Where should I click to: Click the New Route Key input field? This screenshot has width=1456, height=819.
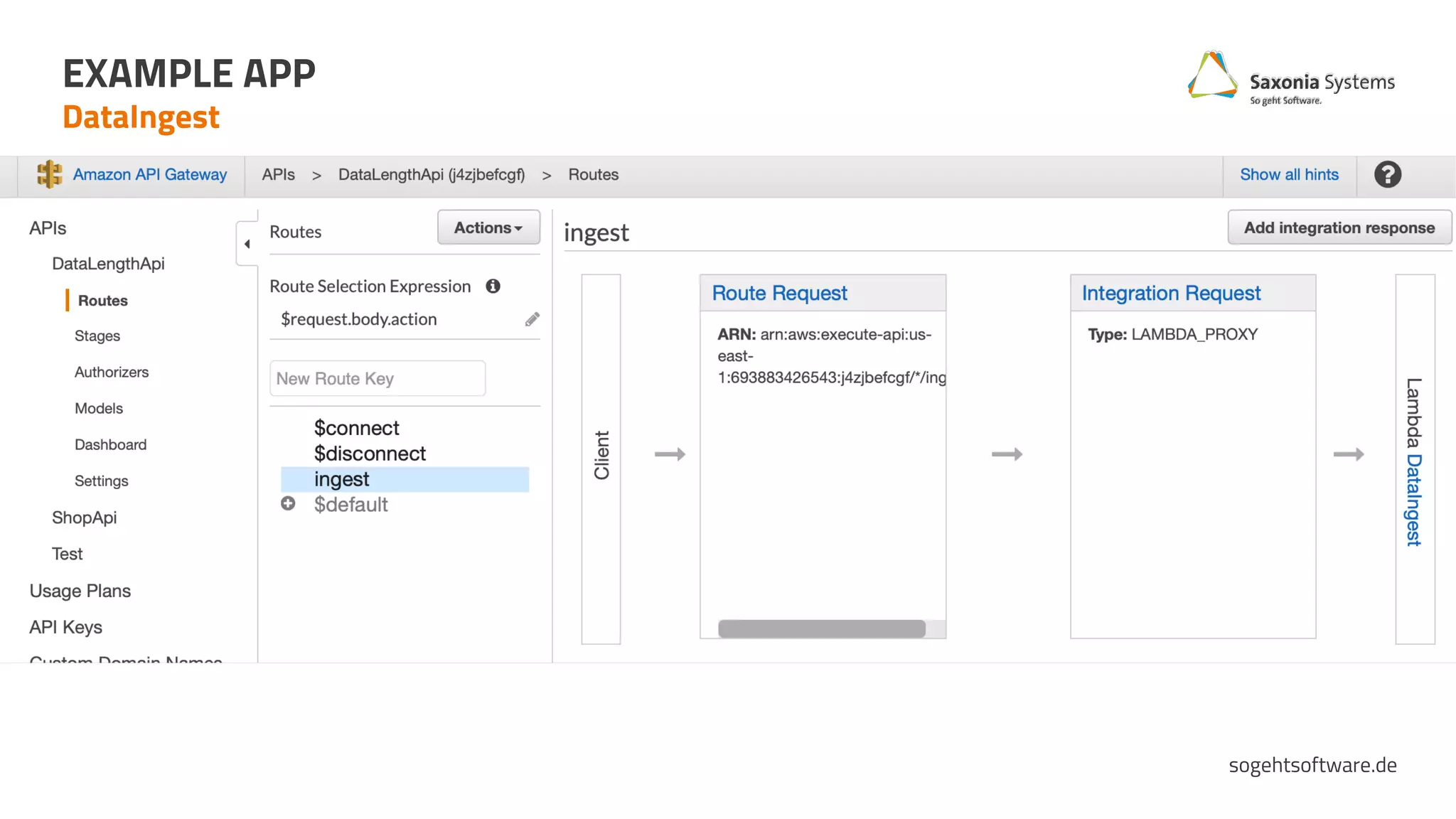click(x=378, y=378)
